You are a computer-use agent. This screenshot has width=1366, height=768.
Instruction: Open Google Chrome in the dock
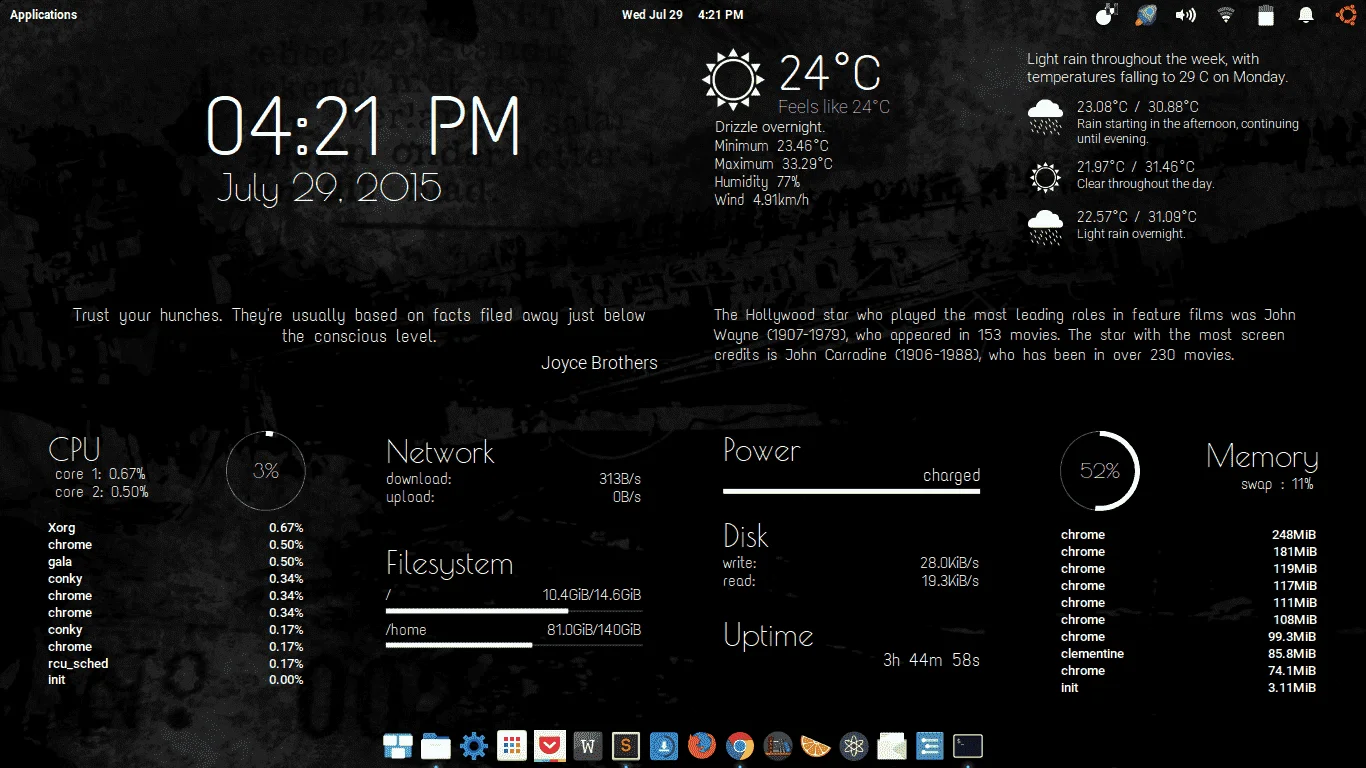click(740, 746)
